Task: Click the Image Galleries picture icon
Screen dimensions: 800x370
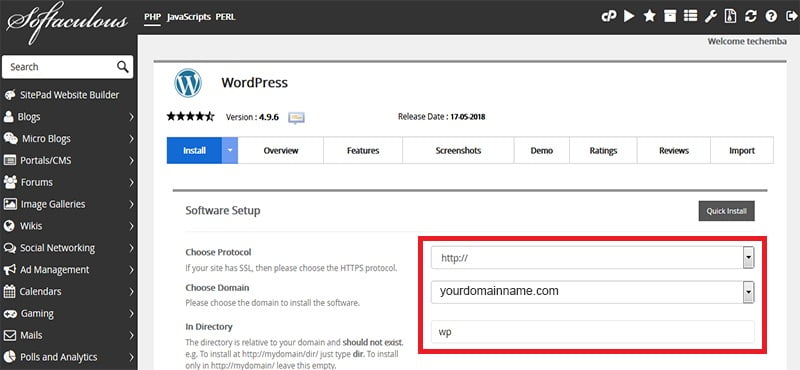Action: click(10, 204)
